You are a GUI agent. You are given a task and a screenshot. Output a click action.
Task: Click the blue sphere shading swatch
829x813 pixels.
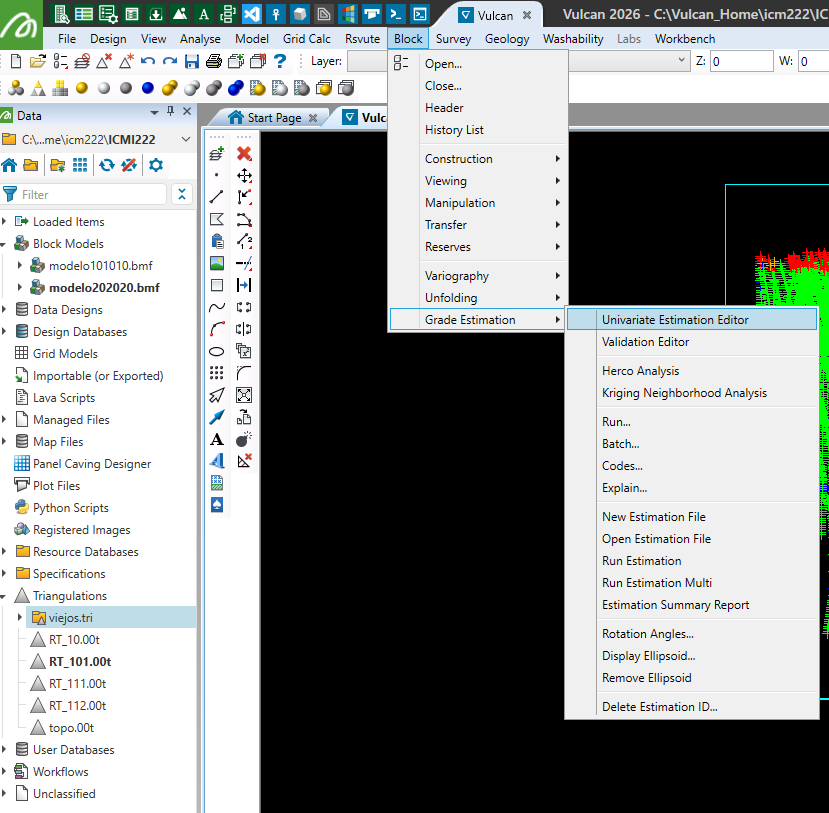pyautogui.click(x=148, y=88)
